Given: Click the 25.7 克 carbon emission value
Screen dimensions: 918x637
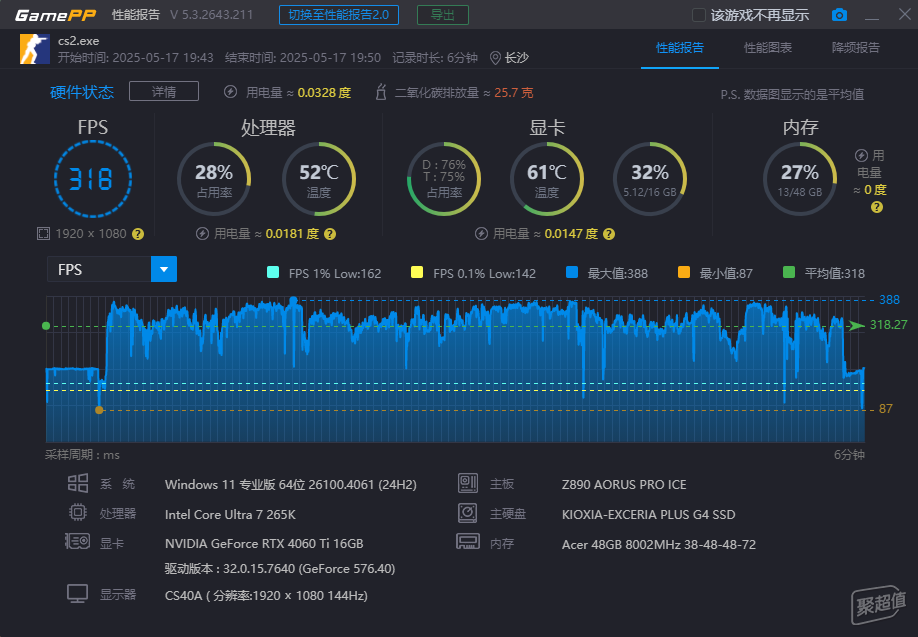Looking at the screenshot, I should (x=514, y=93).
